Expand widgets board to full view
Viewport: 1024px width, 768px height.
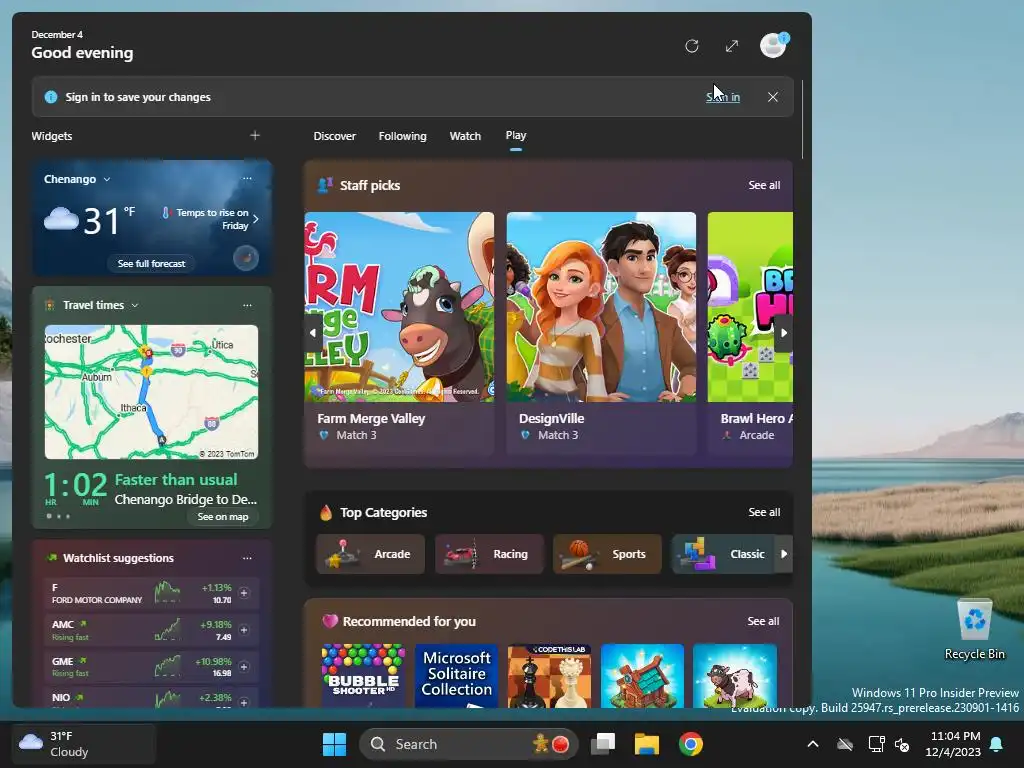point(732,46)
